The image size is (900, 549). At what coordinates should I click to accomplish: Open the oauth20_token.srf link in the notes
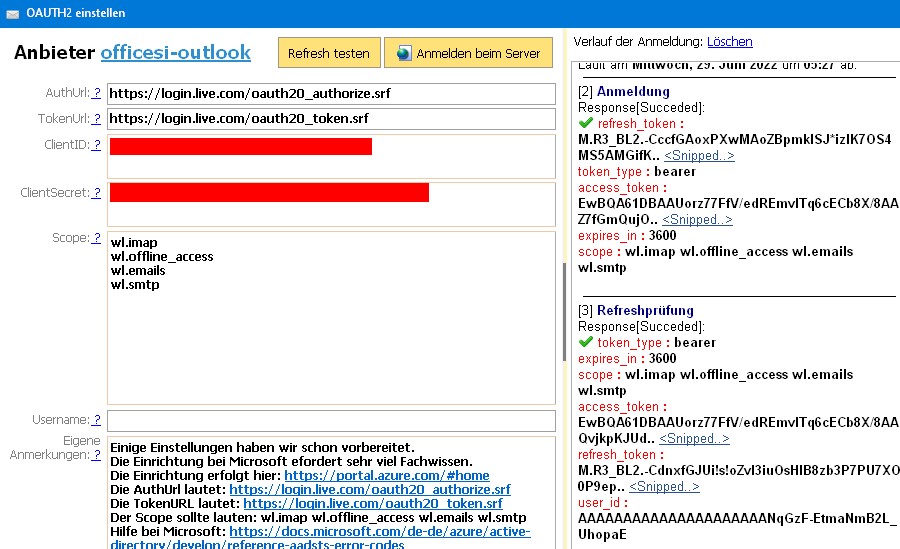373,504
